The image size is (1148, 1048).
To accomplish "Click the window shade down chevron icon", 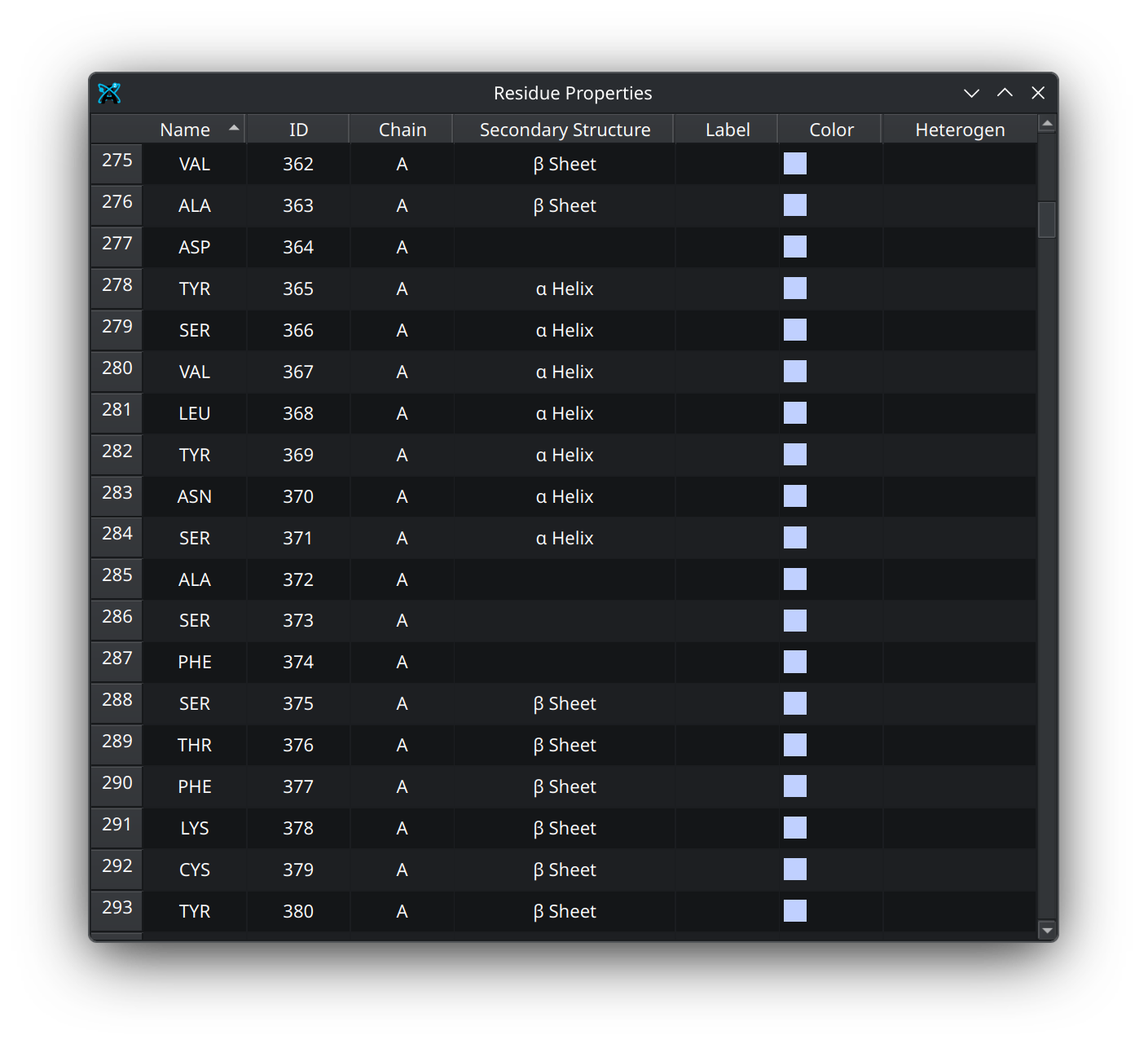I will tap(971, 93).
